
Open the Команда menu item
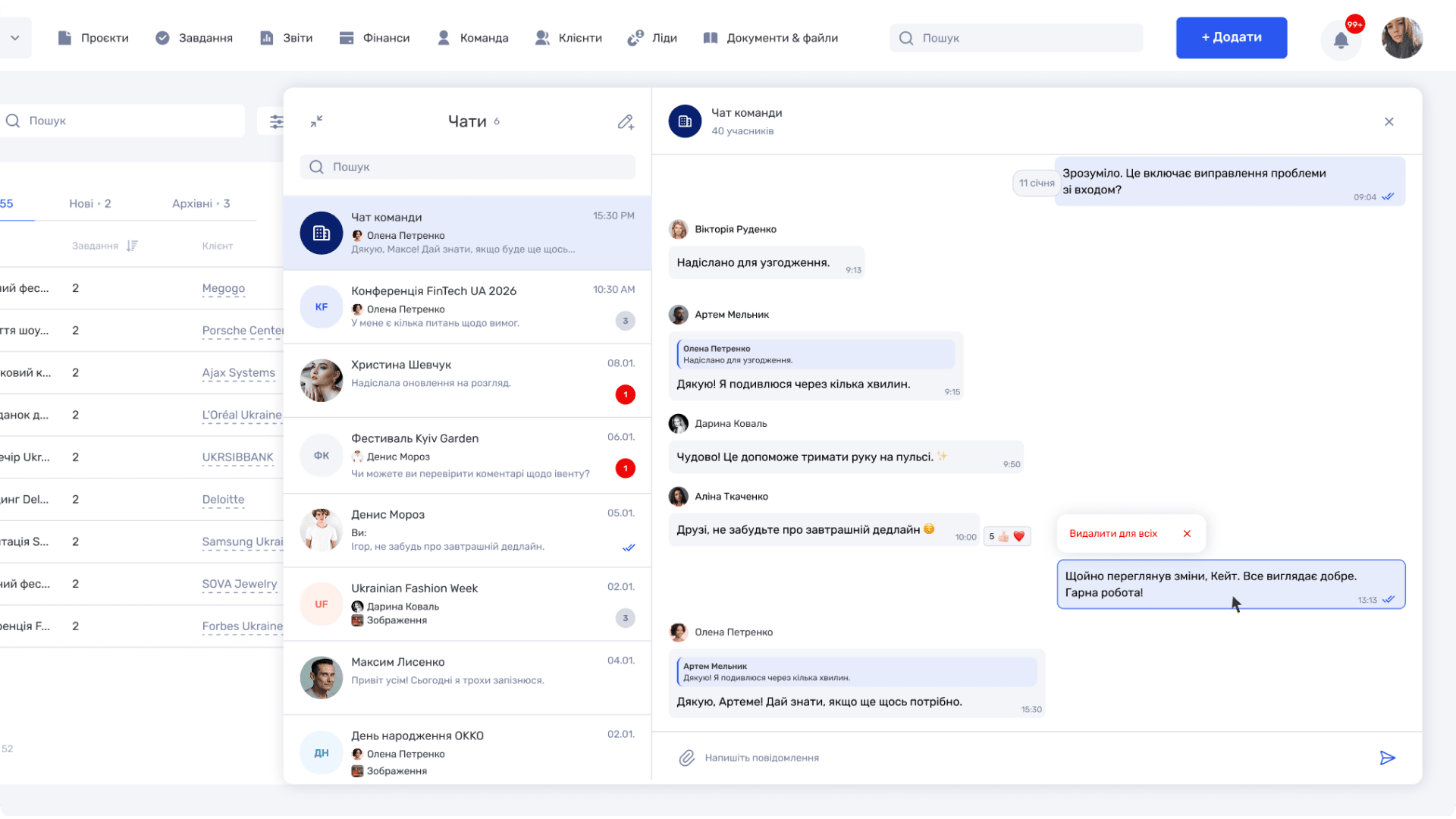[x=472, y=38]
